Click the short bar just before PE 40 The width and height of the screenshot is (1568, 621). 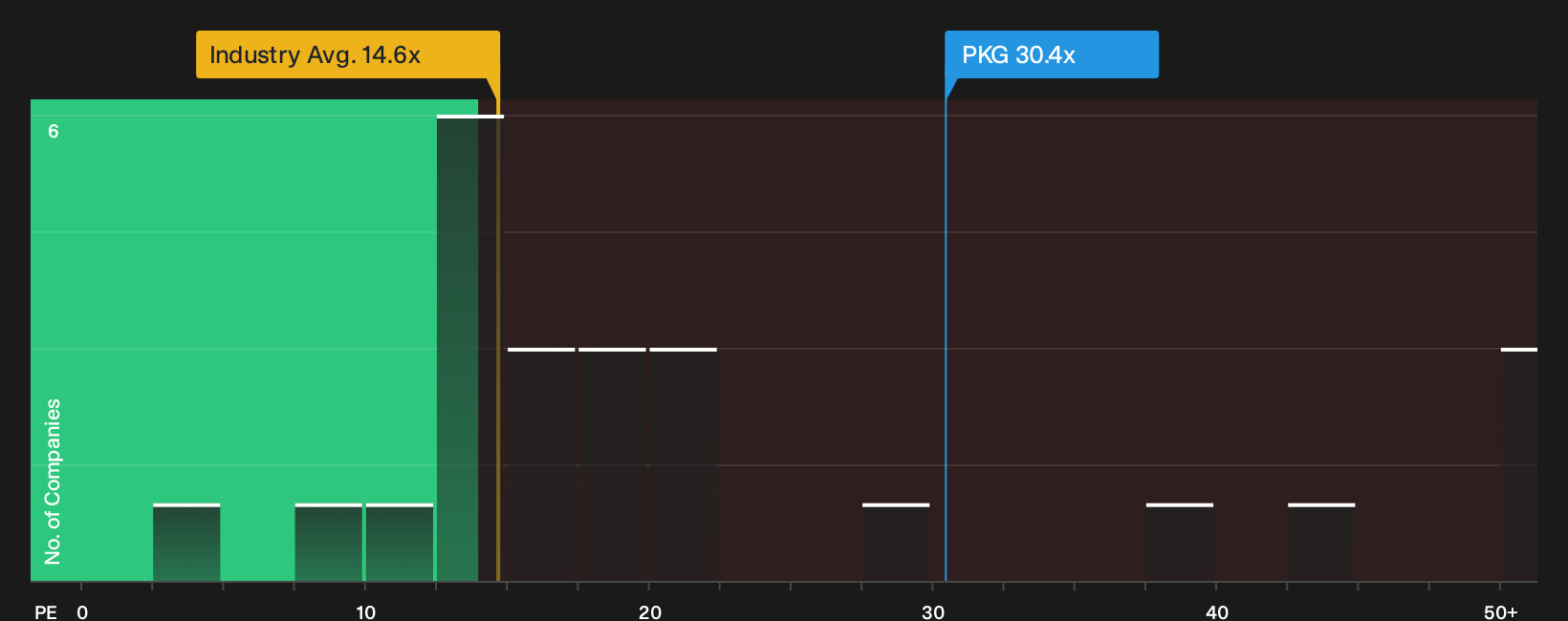pyautogui.click(x=1180, y=542)
